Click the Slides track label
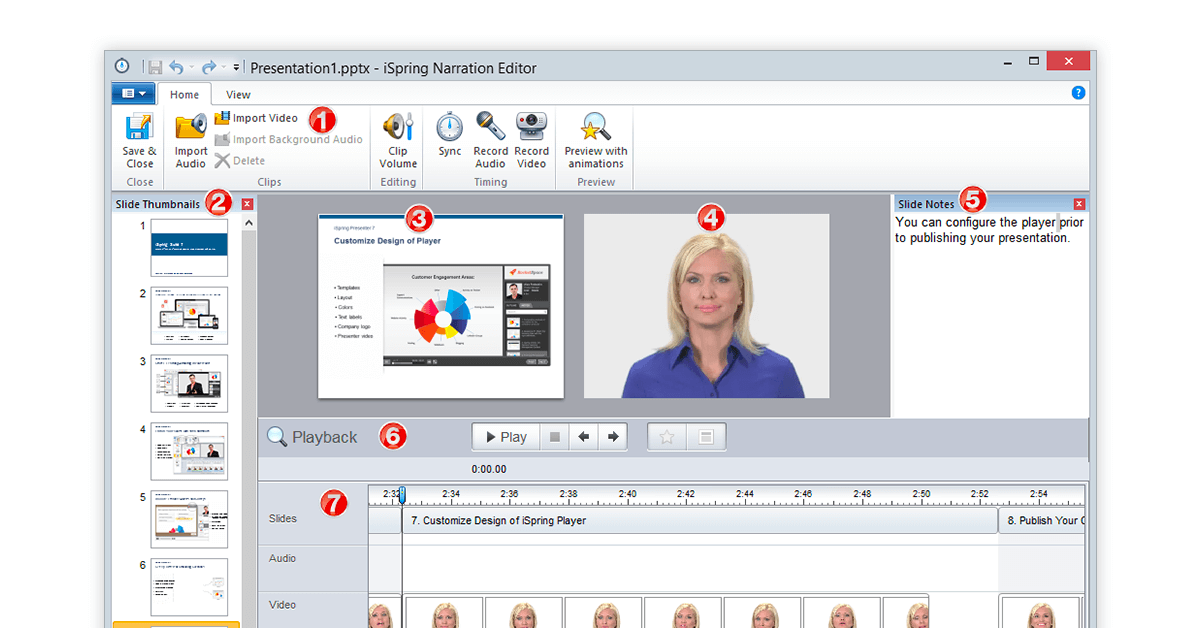Screen dimensions: 1200x628 tap(283, 519)
